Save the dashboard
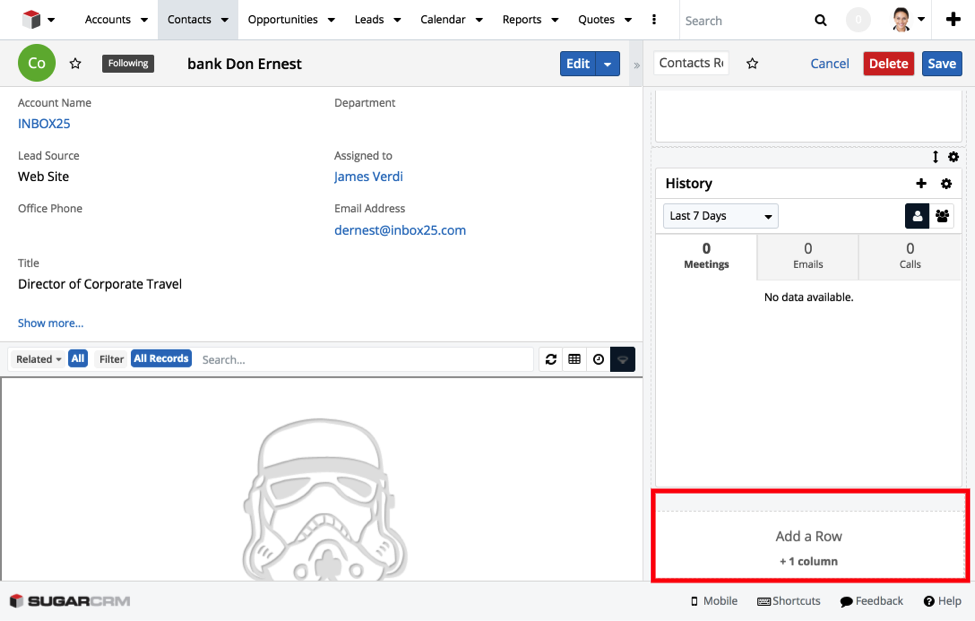Image resolution: width=975 pixels, height=621 pixels. tap(942, 63)
